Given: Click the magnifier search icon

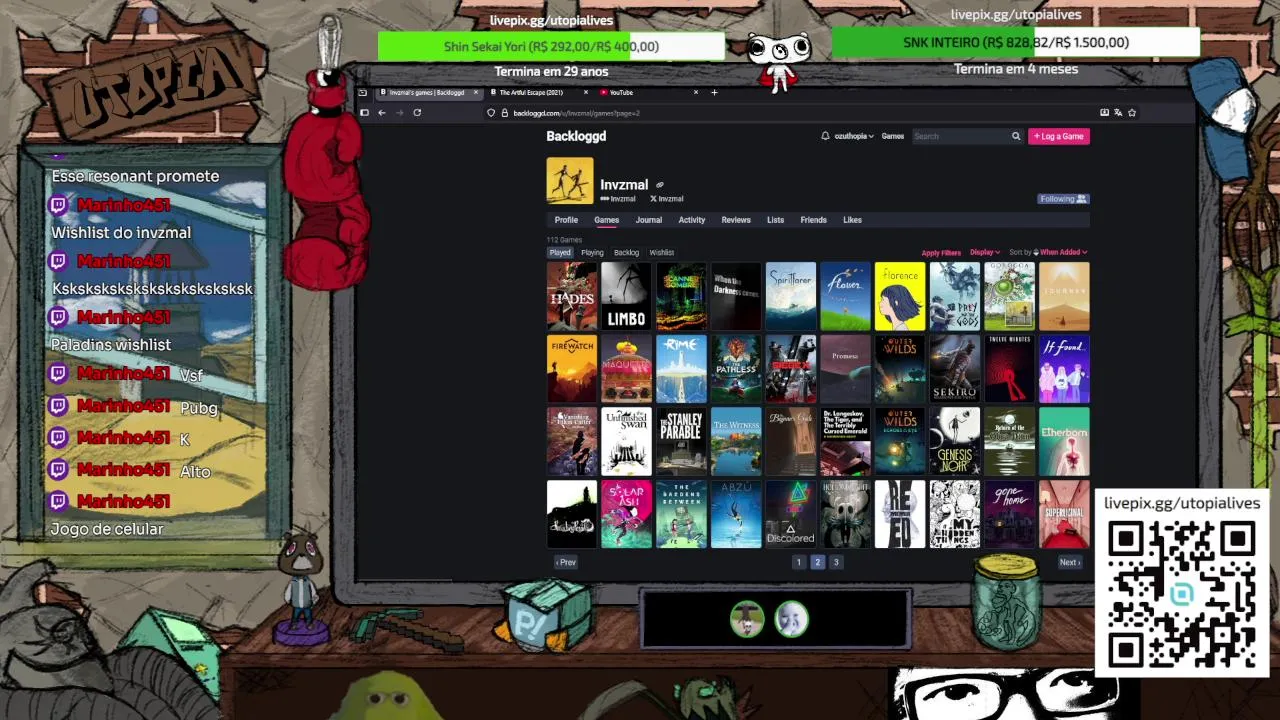Looking at the screenshot, I should pos(1015,136).
